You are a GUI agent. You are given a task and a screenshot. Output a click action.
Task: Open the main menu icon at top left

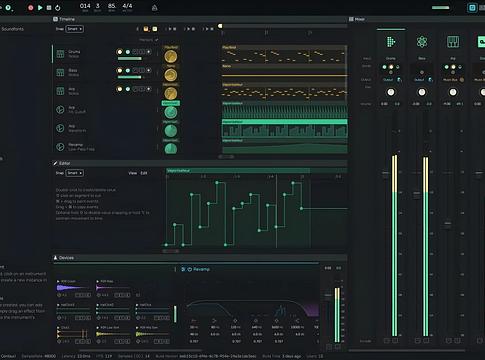(x=8, y=7)
